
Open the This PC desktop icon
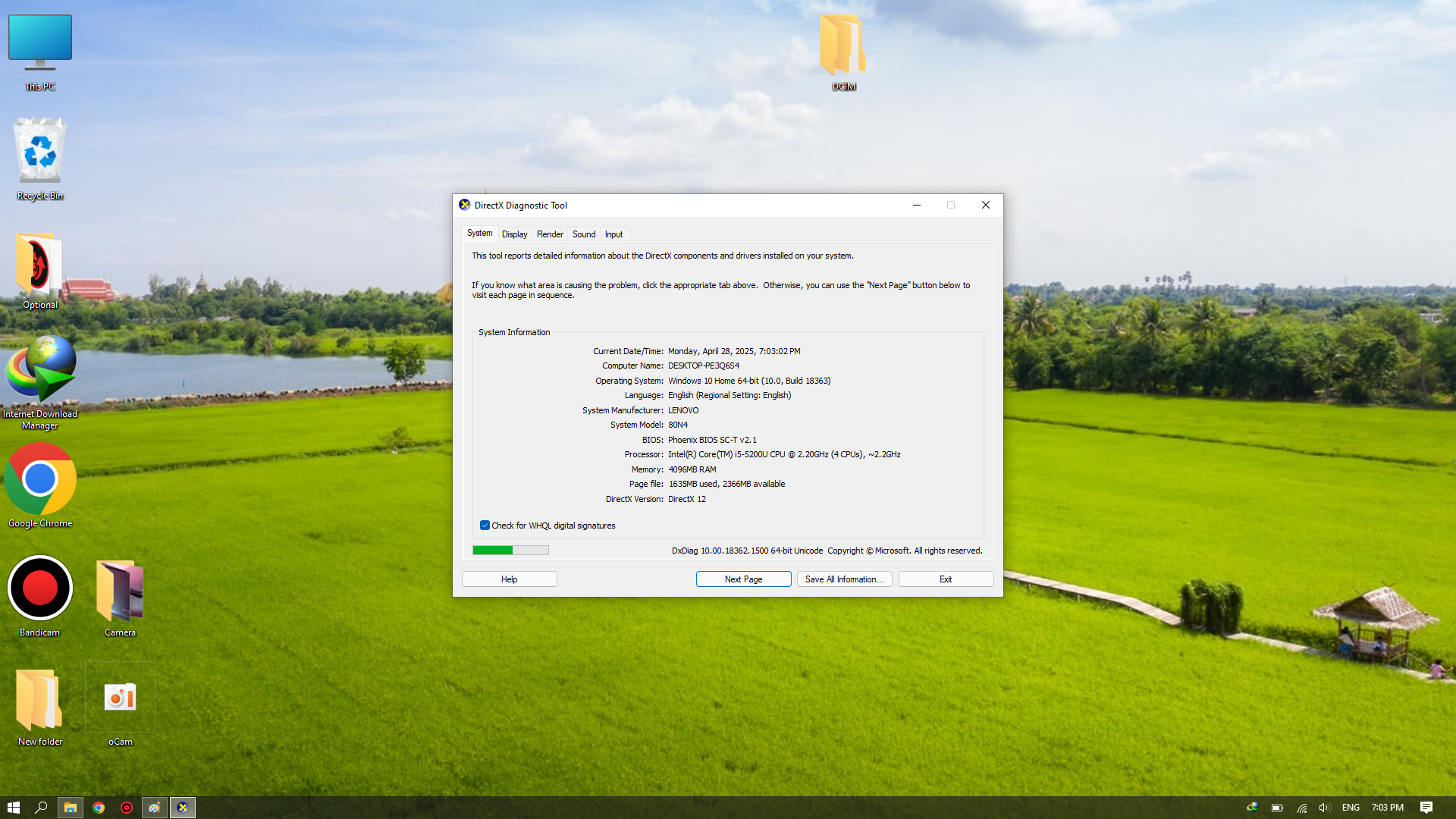pyautogui.click(x=40, y=52)
